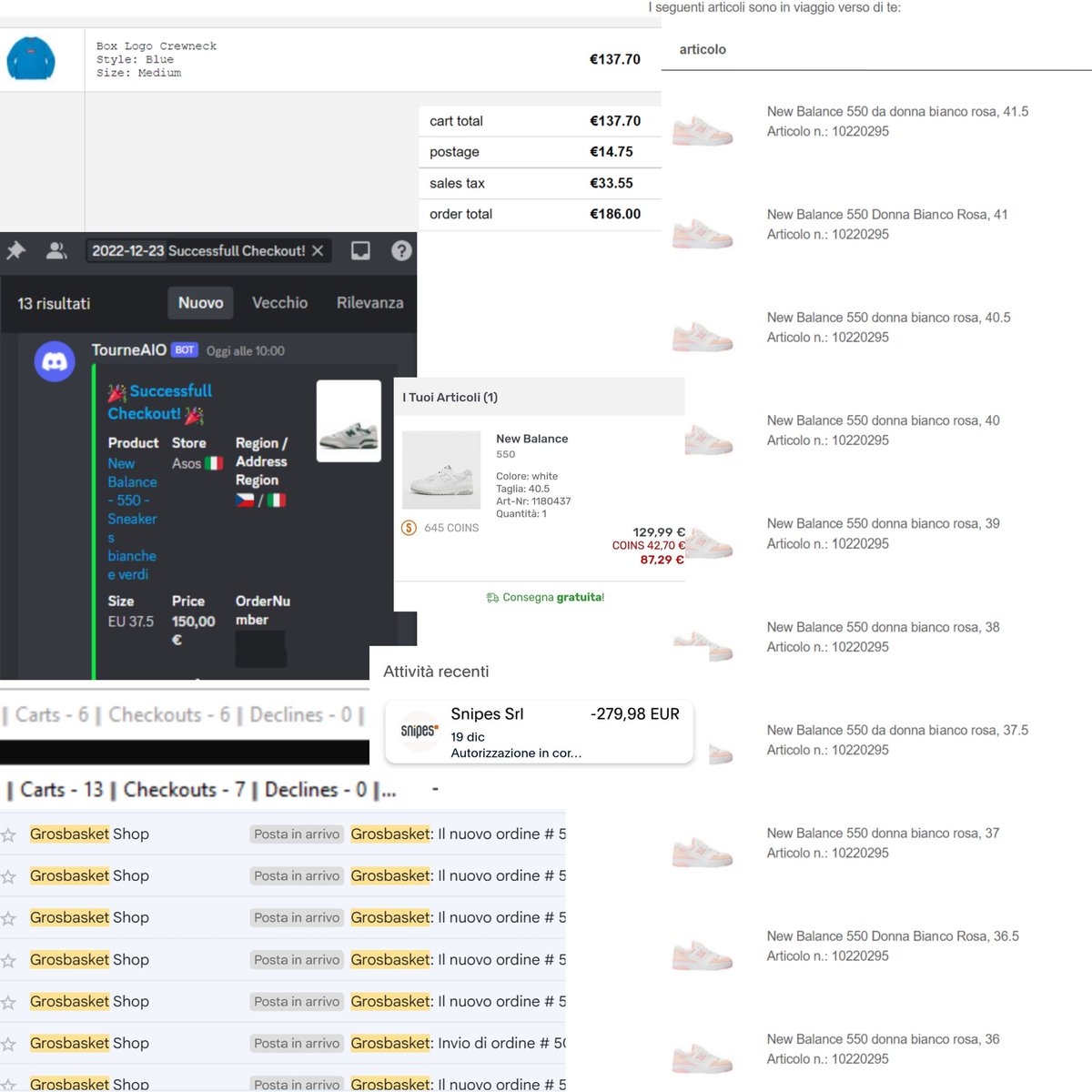Click Posta in arrivo label on first email

click(x=297, y=834)
